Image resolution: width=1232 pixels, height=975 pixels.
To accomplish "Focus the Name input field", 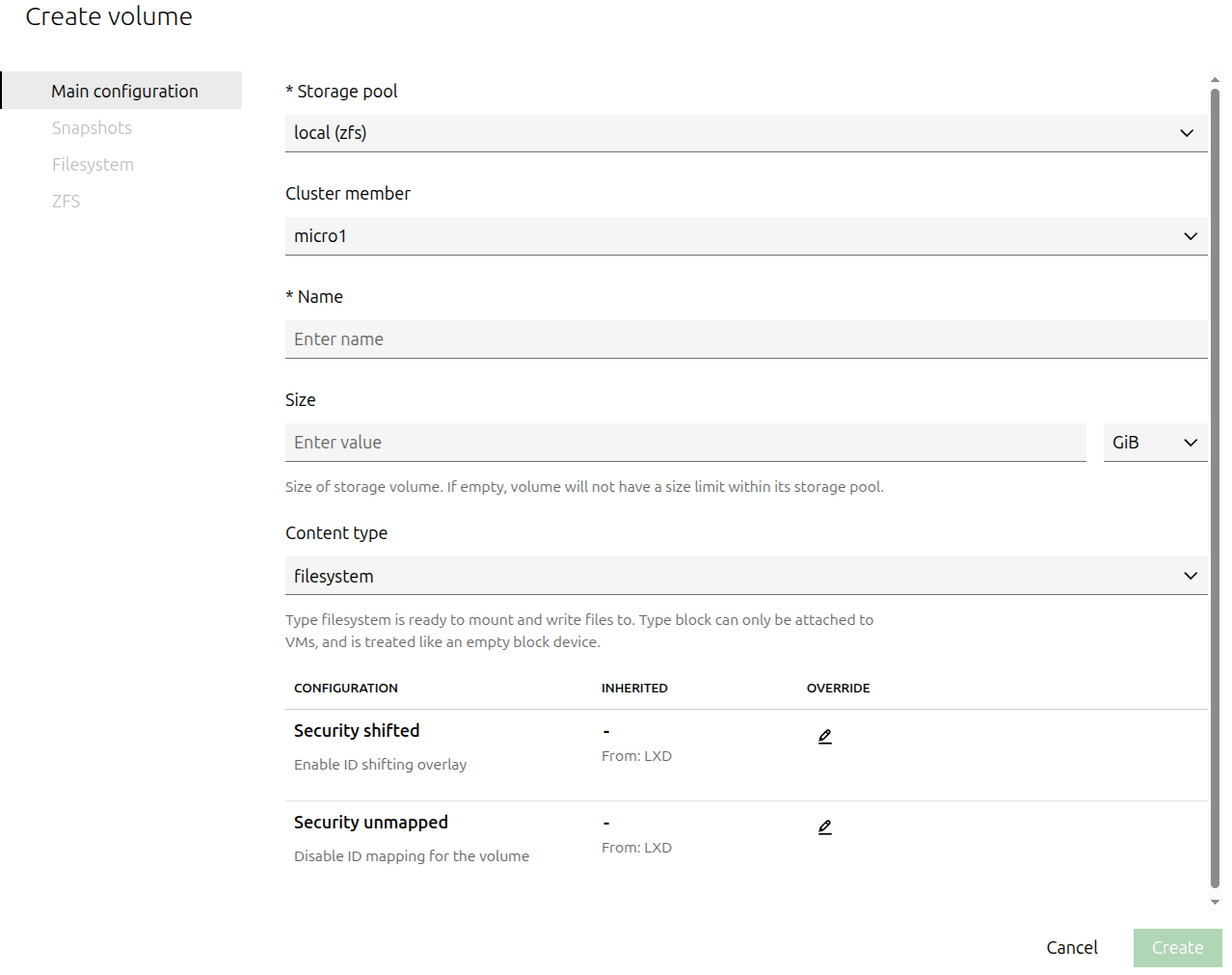I will [x=745, y=339].
